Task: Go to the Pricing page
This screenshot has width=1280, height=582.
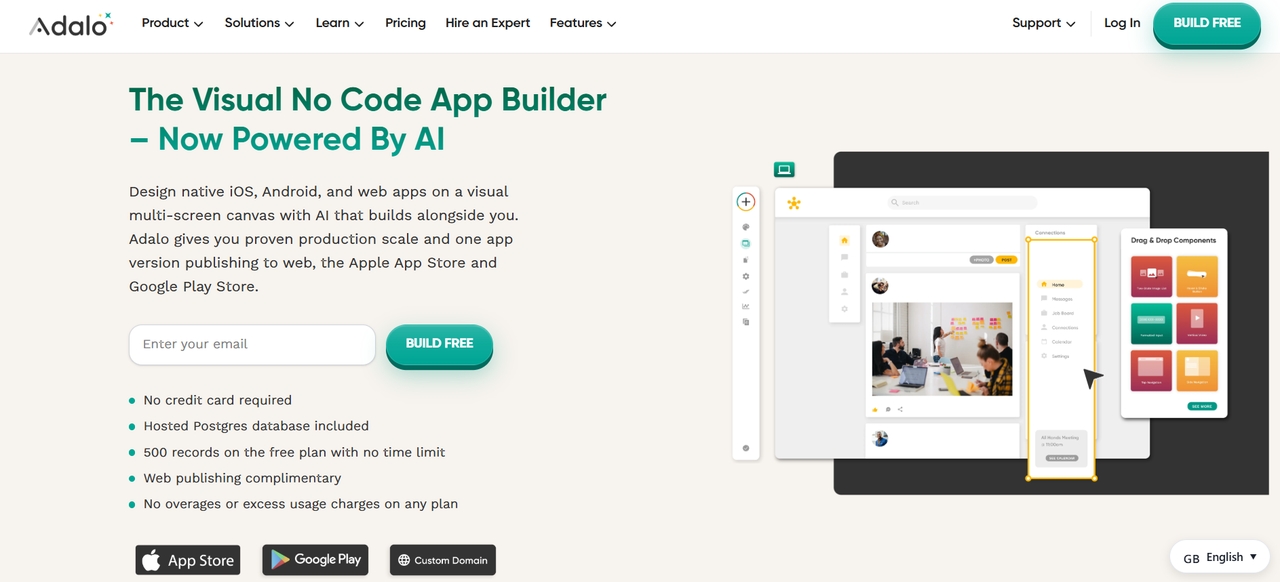Action: [405, 23]
